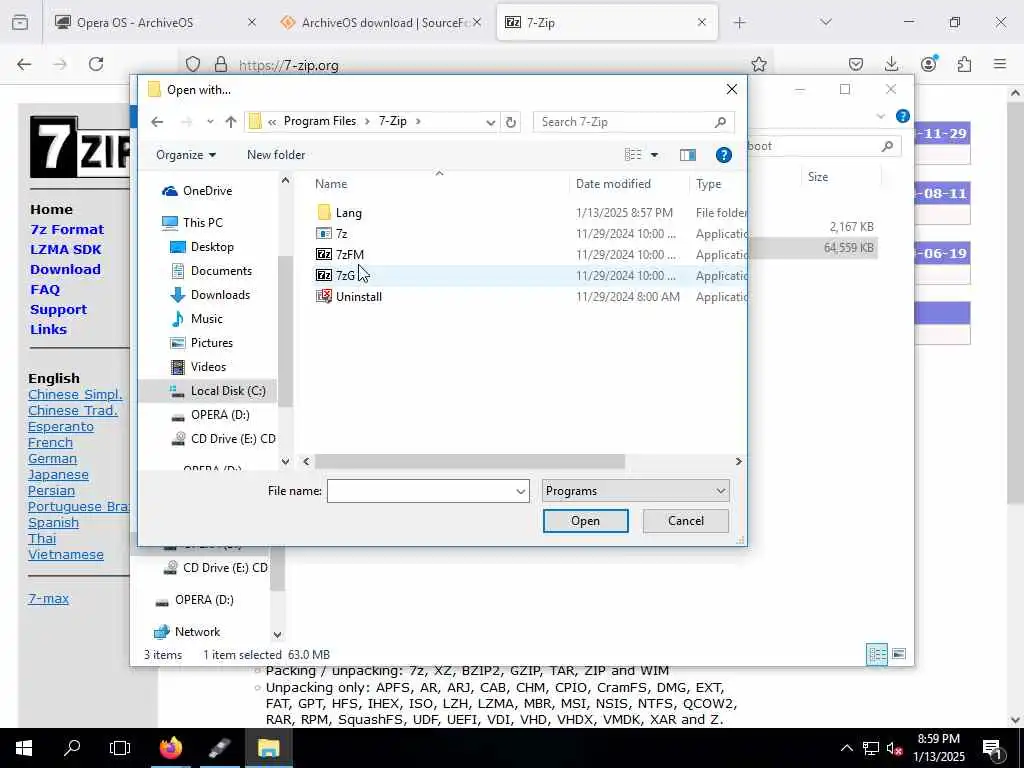Open notification center in system tray

pos(993,748)
